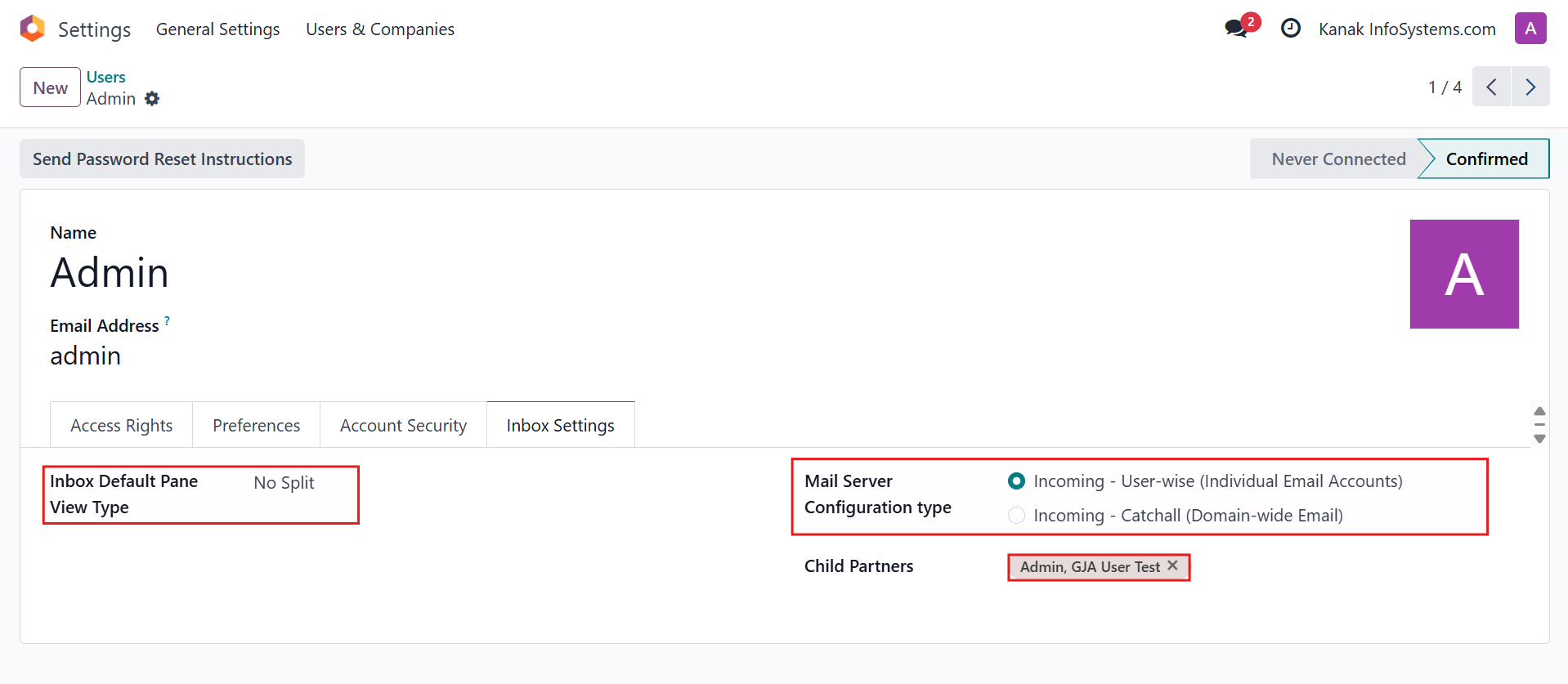Switch to the Inbox Settings tab
The image size is (1568, 684).
(x=561, y=425)
